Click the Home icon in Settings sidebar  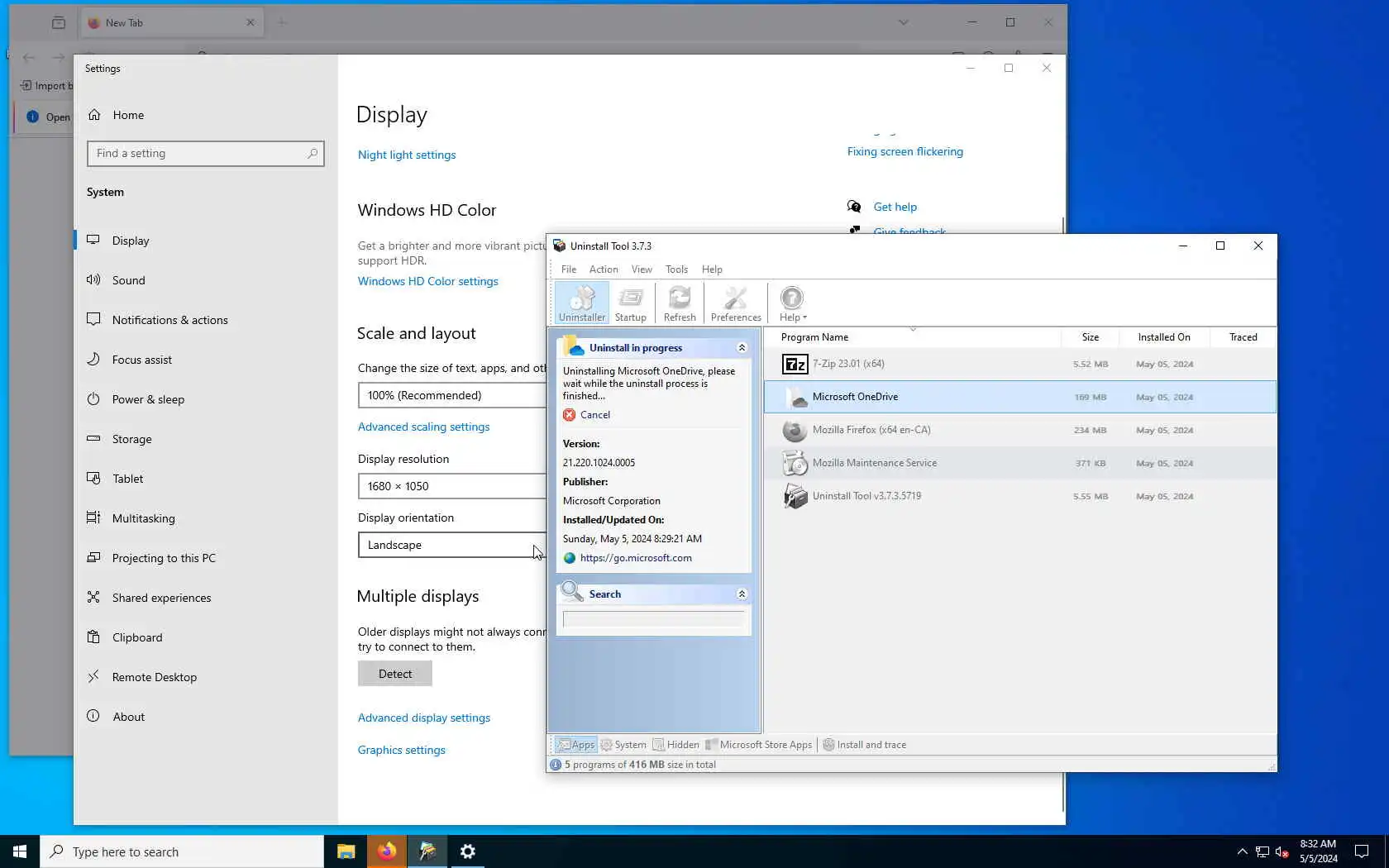(x=94, y=115)
